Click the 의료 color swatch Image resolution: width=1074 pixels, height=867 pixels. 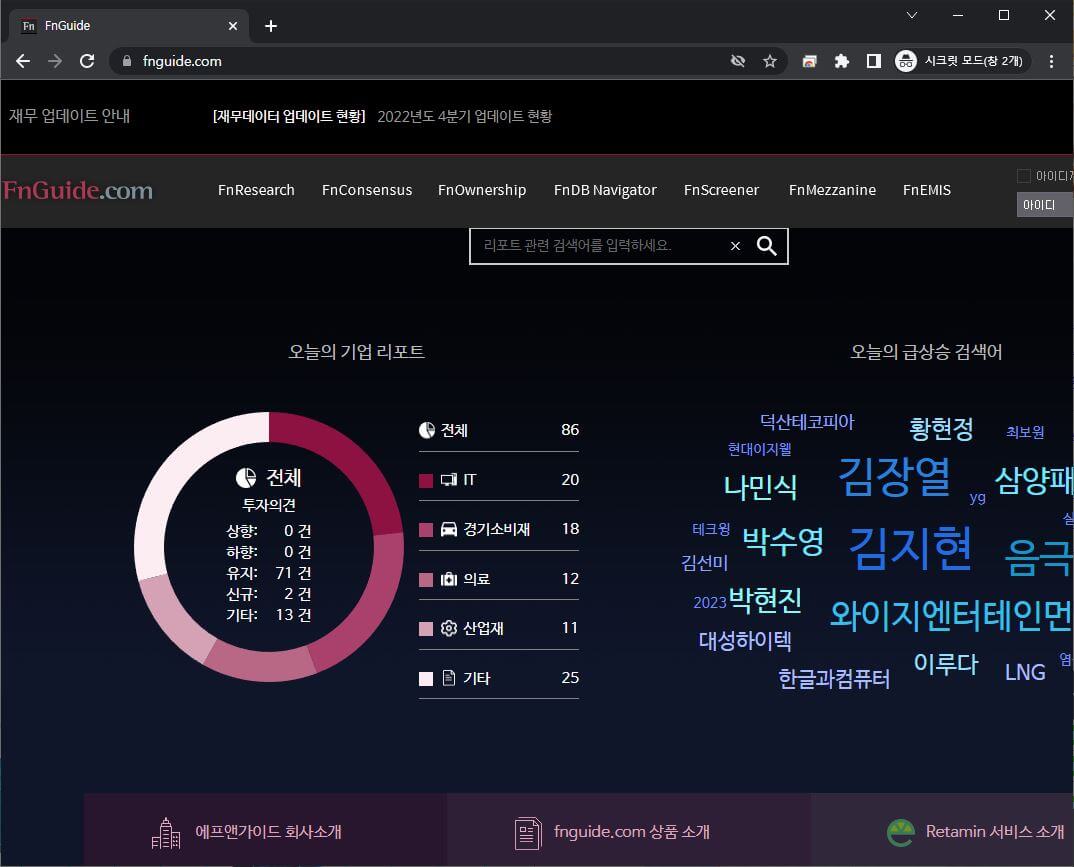[x=426, y=579]
